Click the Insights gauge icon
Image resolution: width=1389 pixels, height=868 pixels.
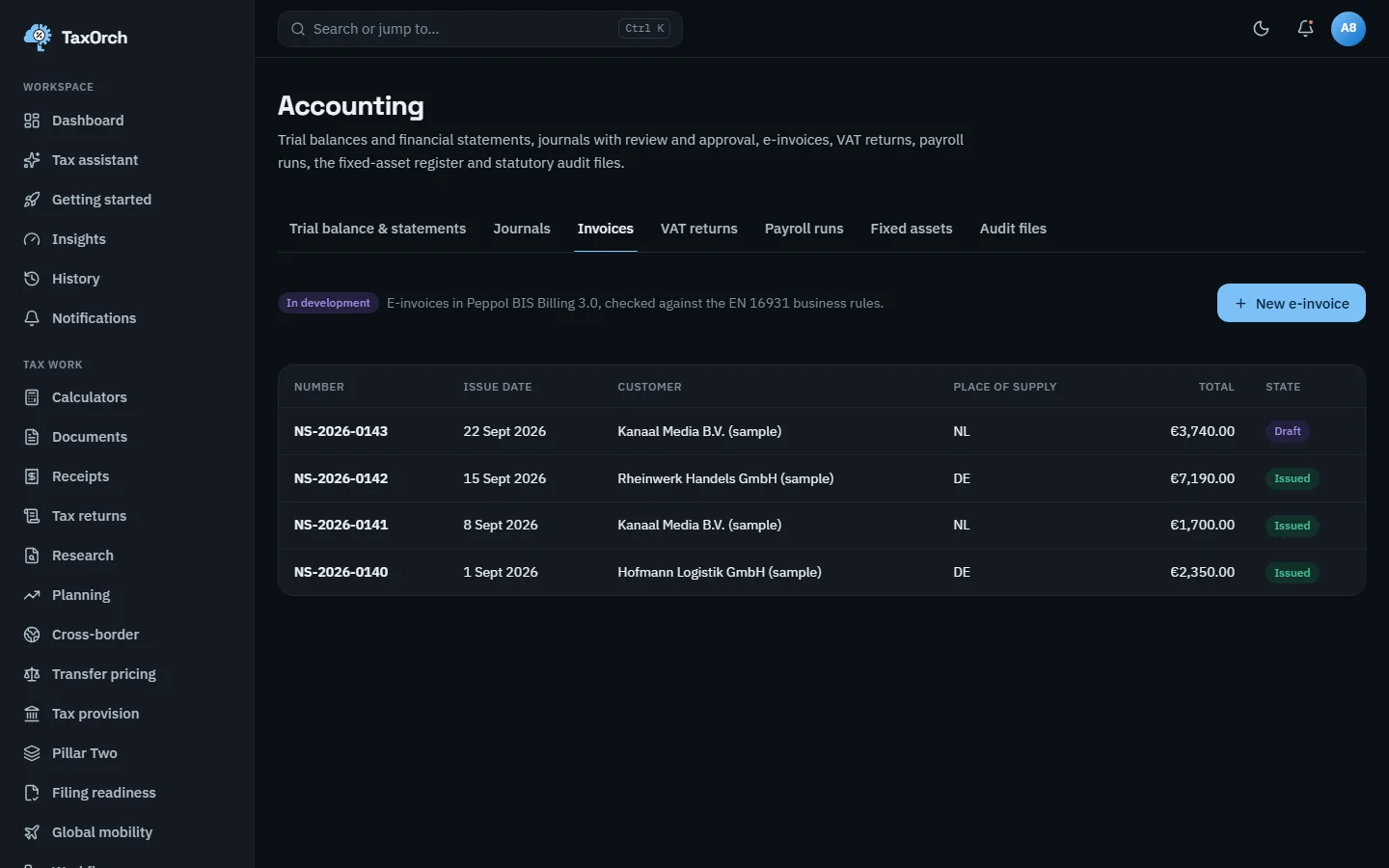32,239
